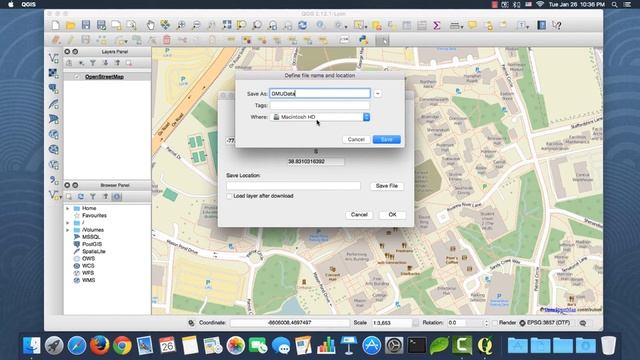Open the Python console icon
This screenshot has height=360, width=640.
click(363, 40)
